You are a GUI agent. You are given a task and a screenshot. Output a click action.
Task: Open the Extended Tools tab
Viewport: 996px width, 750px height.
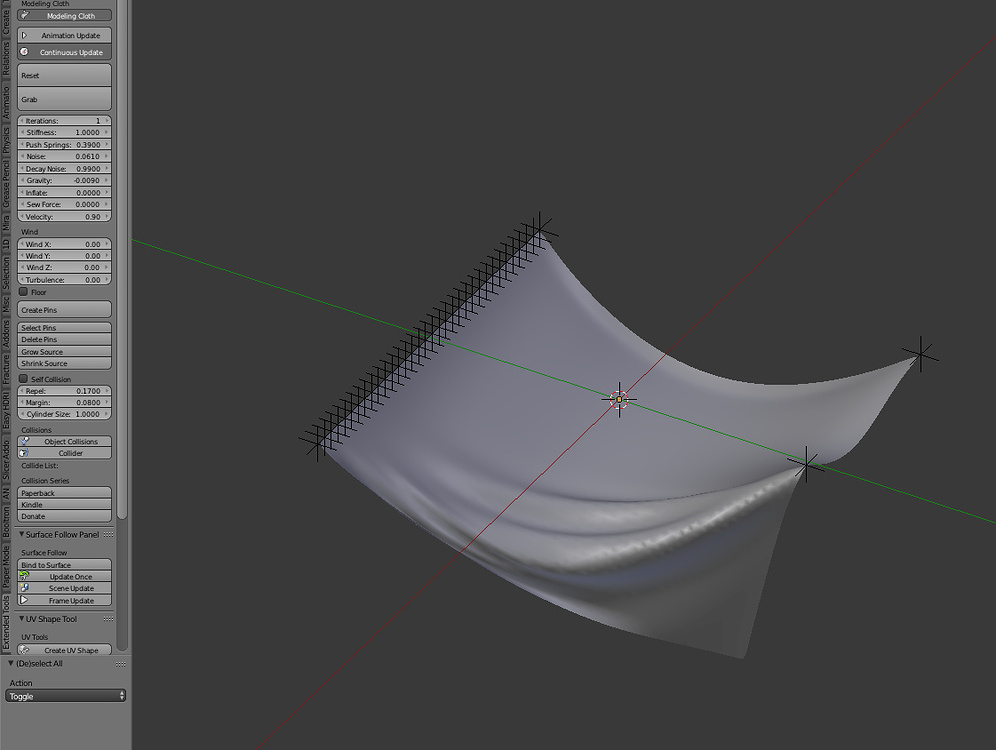[x=6, y=623]
